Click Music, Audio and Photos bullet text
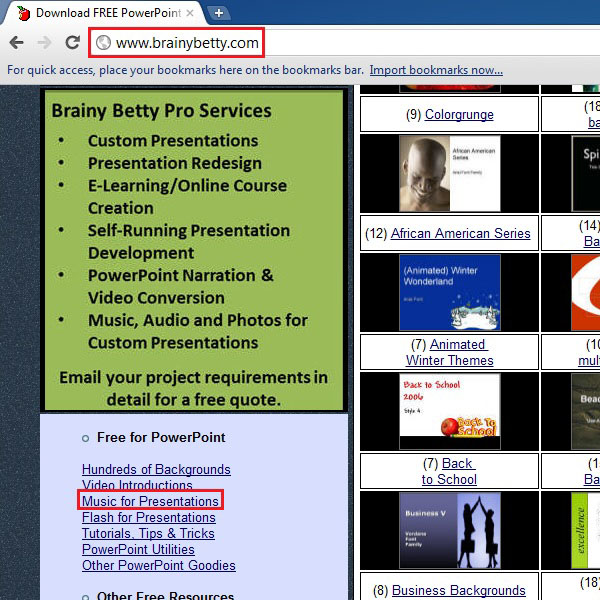The image size is (600, 600). pos(198,331)
